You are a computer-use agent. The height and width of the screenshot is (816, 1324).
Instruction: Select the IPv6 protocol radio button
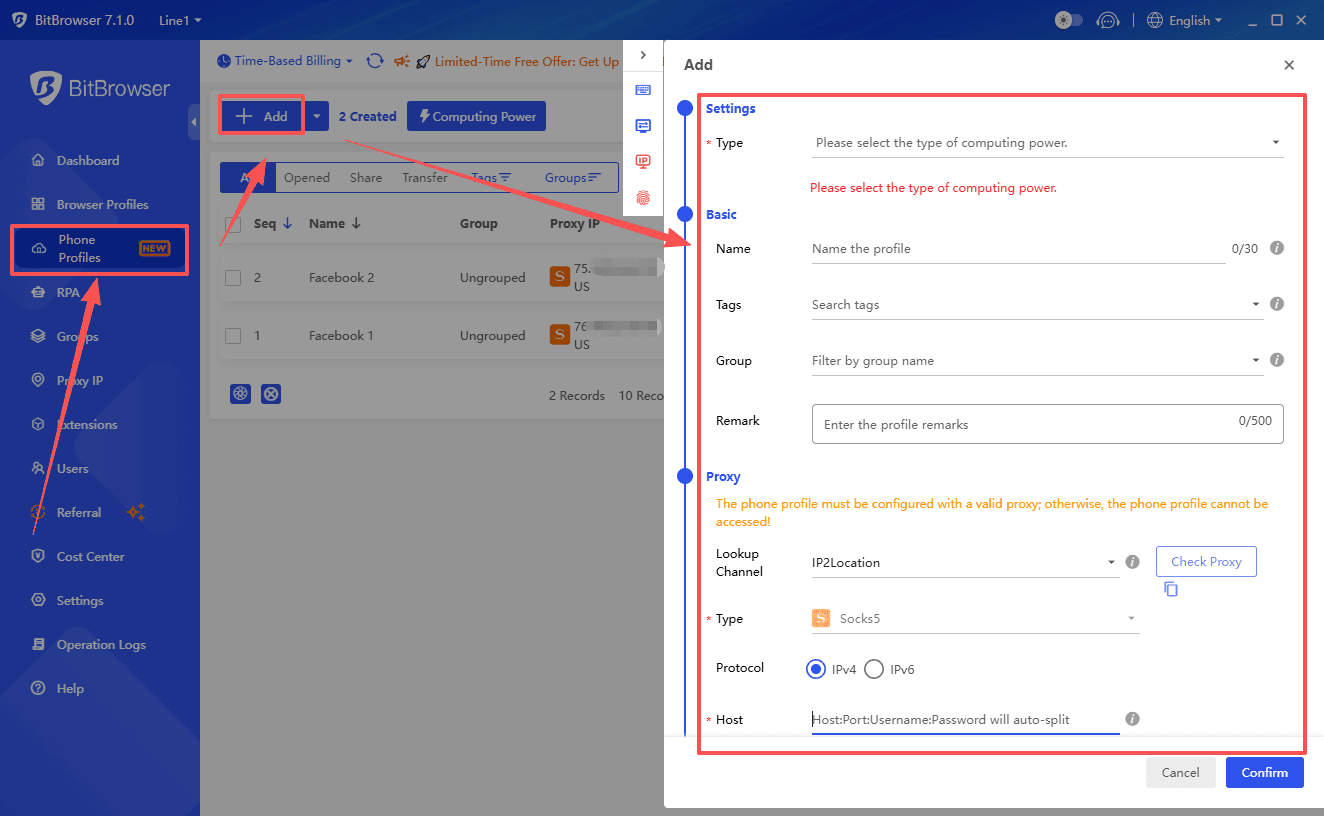pos(874,669)
